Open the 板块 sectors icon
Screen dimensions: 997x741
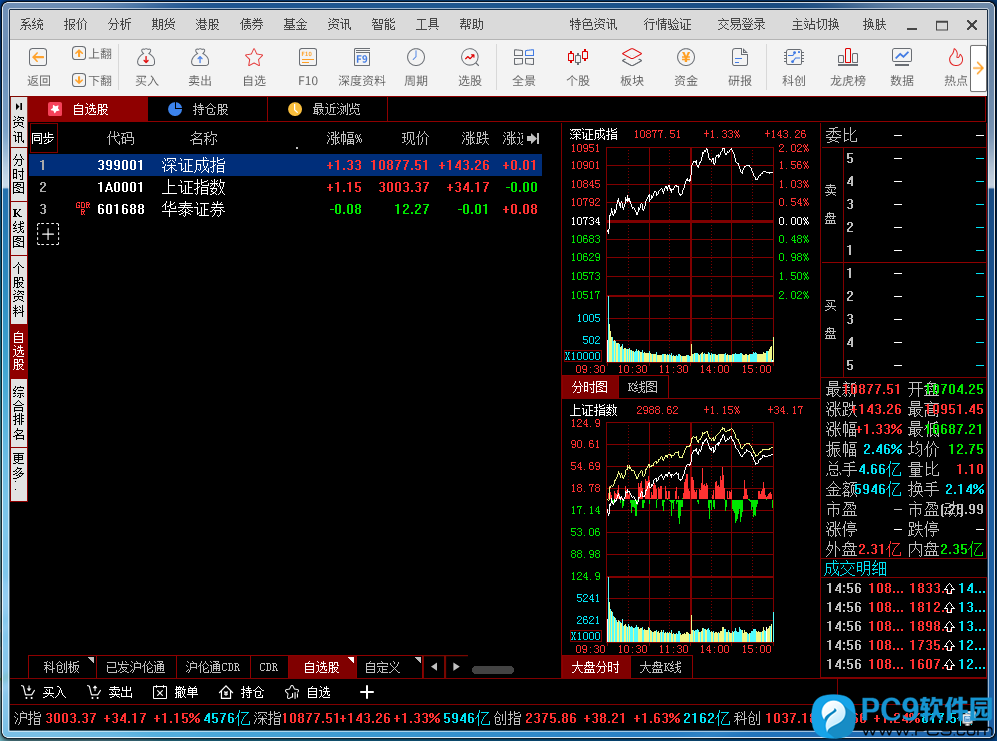632,58
